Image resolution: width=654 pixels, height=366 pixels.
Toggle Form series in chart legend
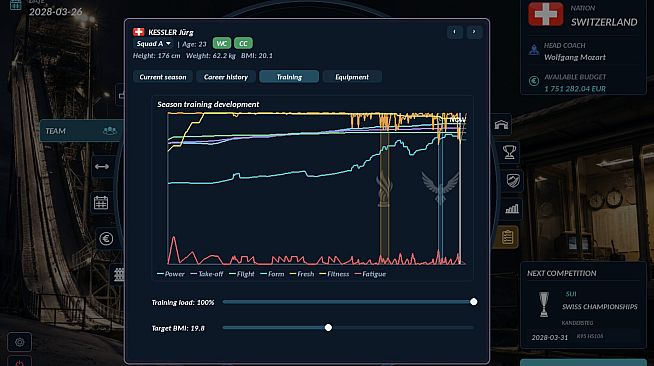[272, 274]
